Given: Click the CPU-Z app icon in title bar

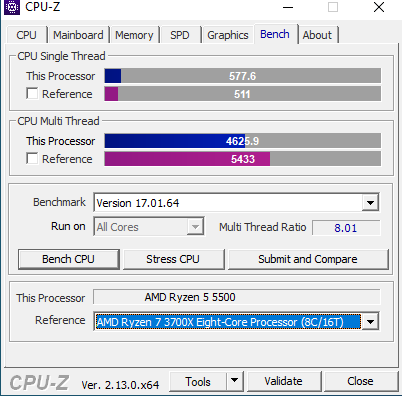Looking at the screenshot, I should click(12, 7).
